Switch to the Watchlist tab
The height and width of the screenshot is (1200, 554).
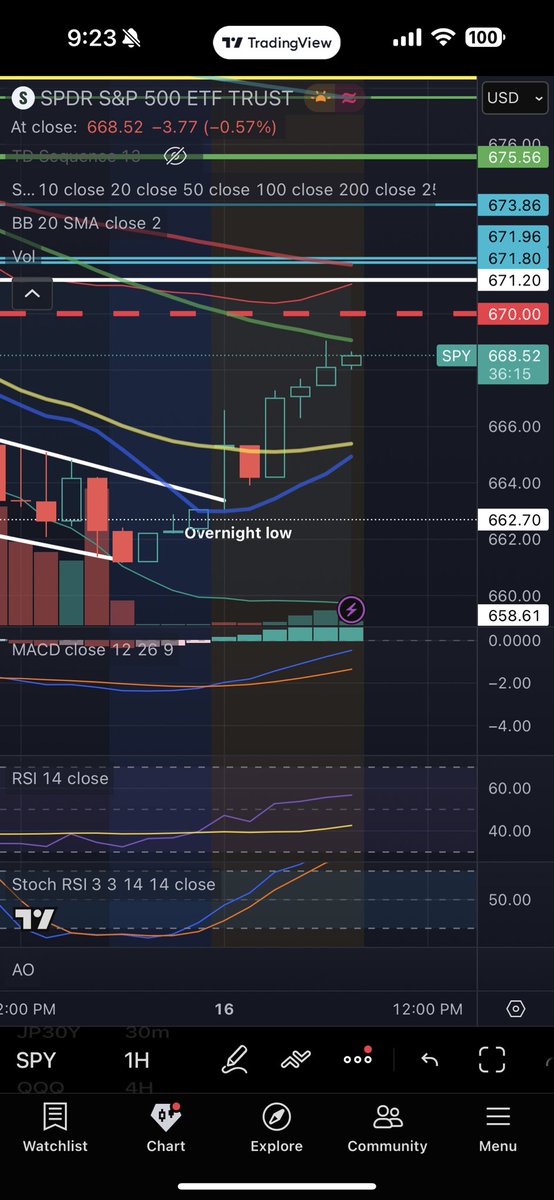pos(55,1128)
